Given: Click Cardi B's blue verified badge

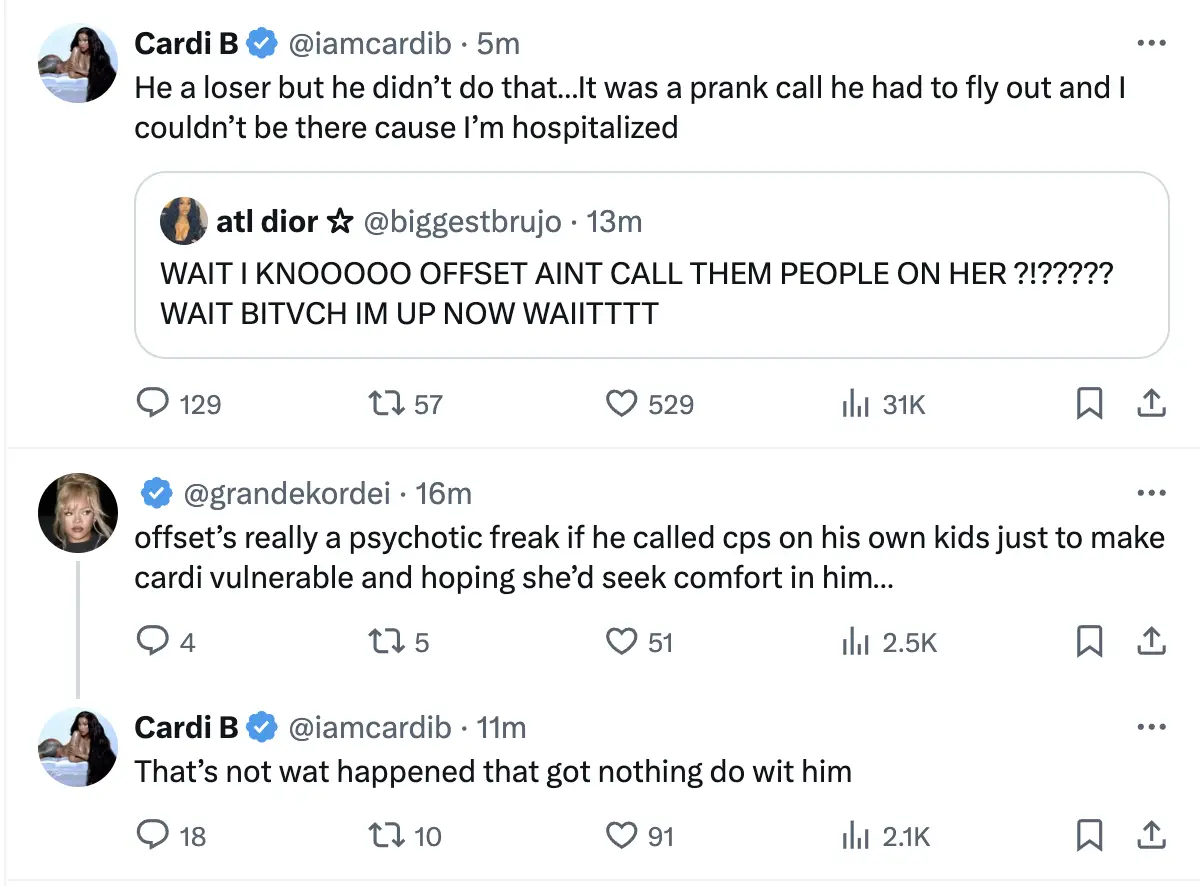Looking at the screenshot, I should [x=261, y=42].
